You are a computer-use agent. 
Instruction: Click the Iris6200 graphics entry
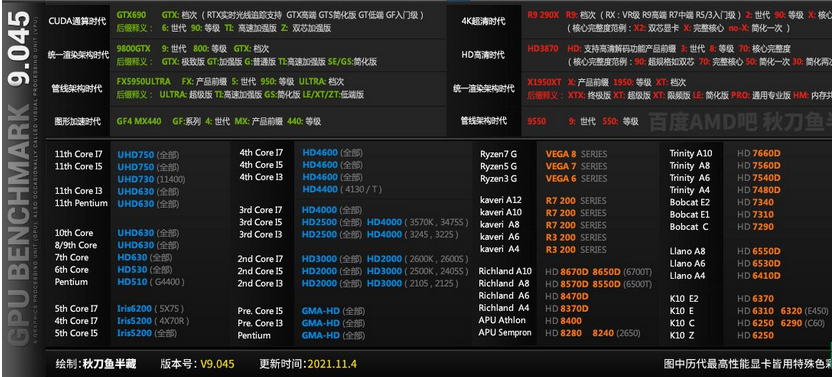coord(134,309)
